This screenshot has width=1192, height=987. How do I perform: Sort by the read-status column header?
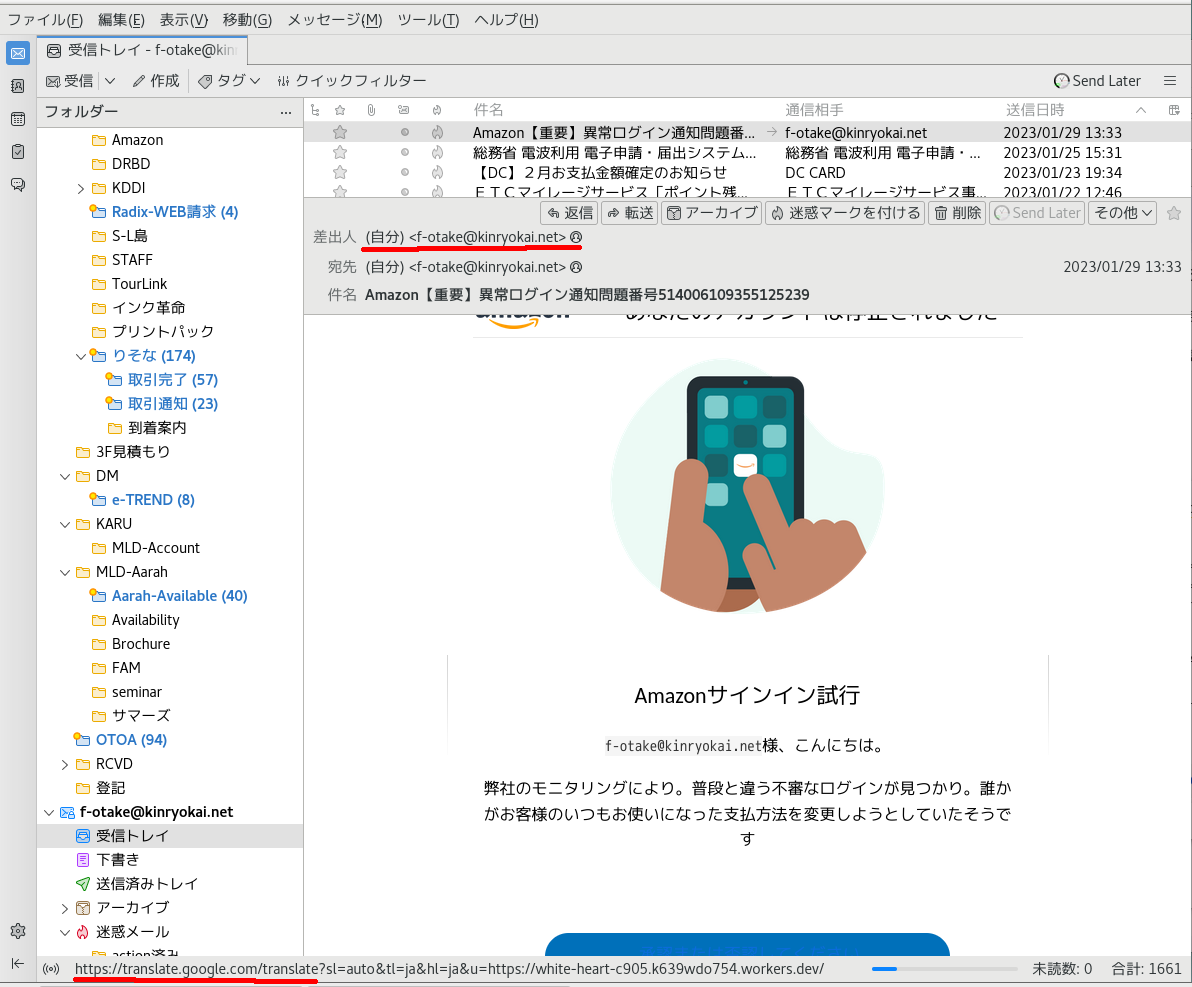404,110
